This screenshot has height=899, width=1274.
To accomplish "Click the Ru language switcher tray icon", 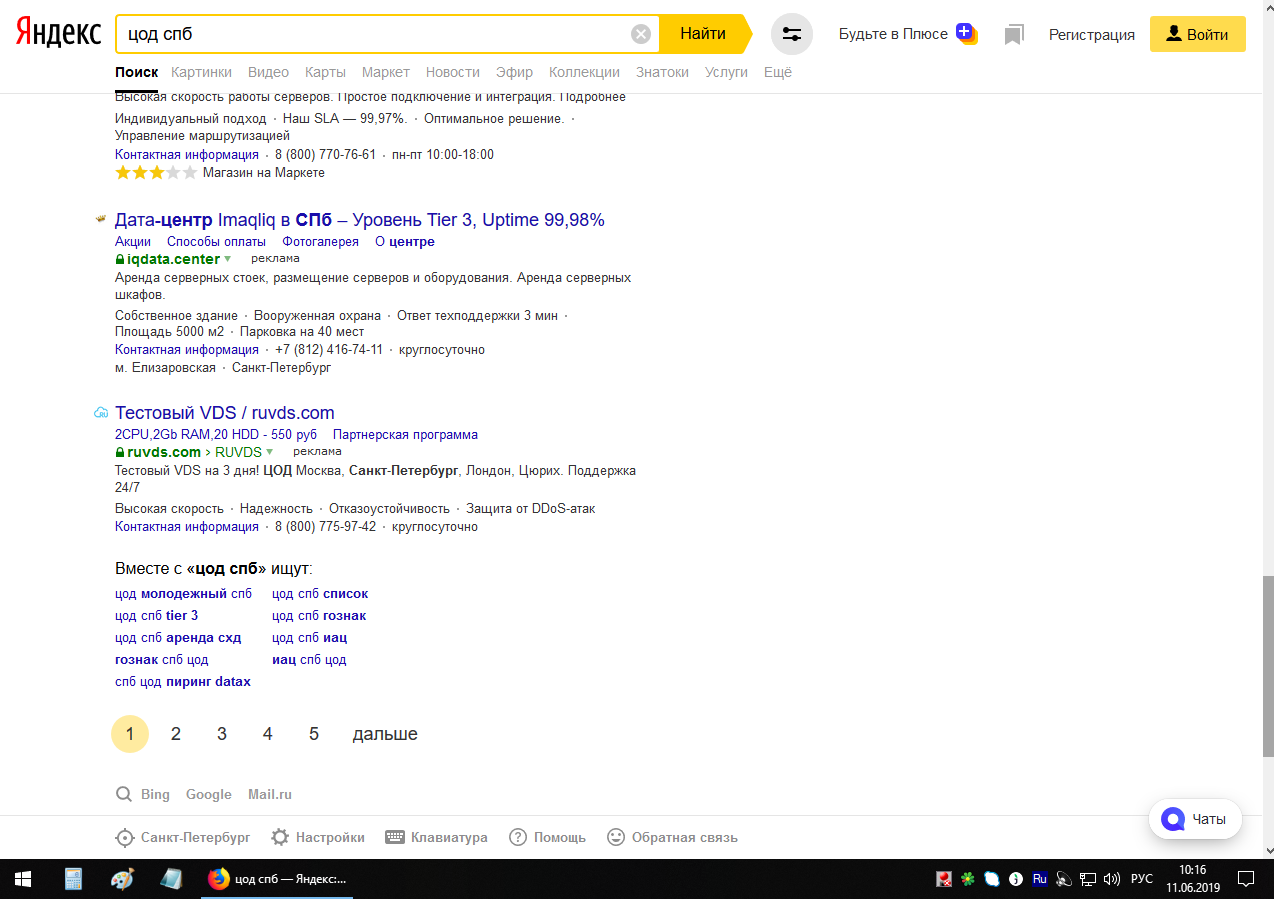I will [1039, 880].
